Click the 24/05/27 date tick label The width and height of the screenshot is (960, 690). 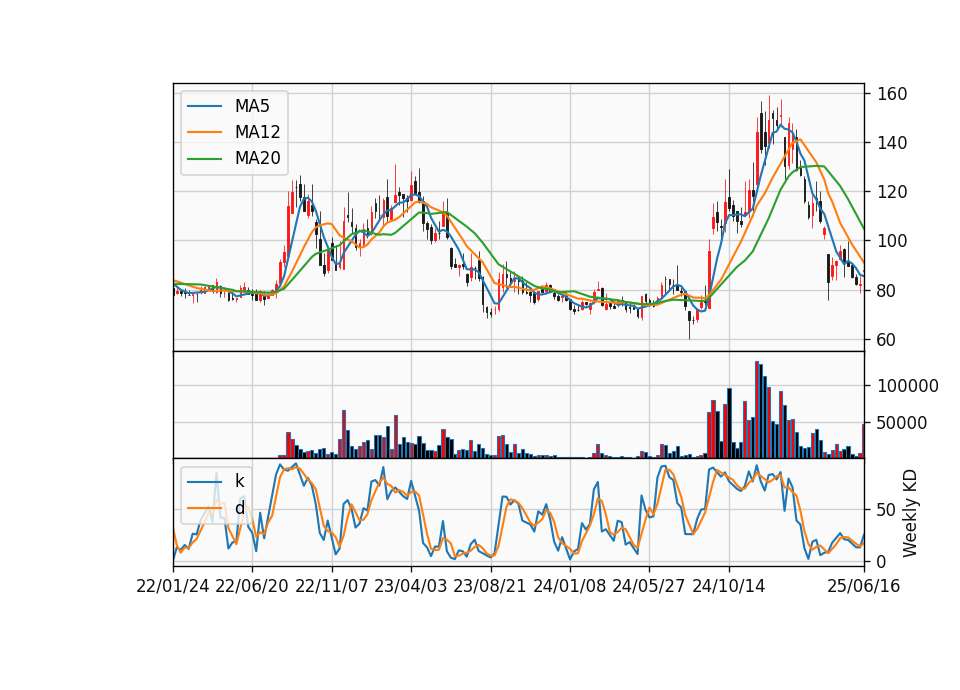(648, 587)
